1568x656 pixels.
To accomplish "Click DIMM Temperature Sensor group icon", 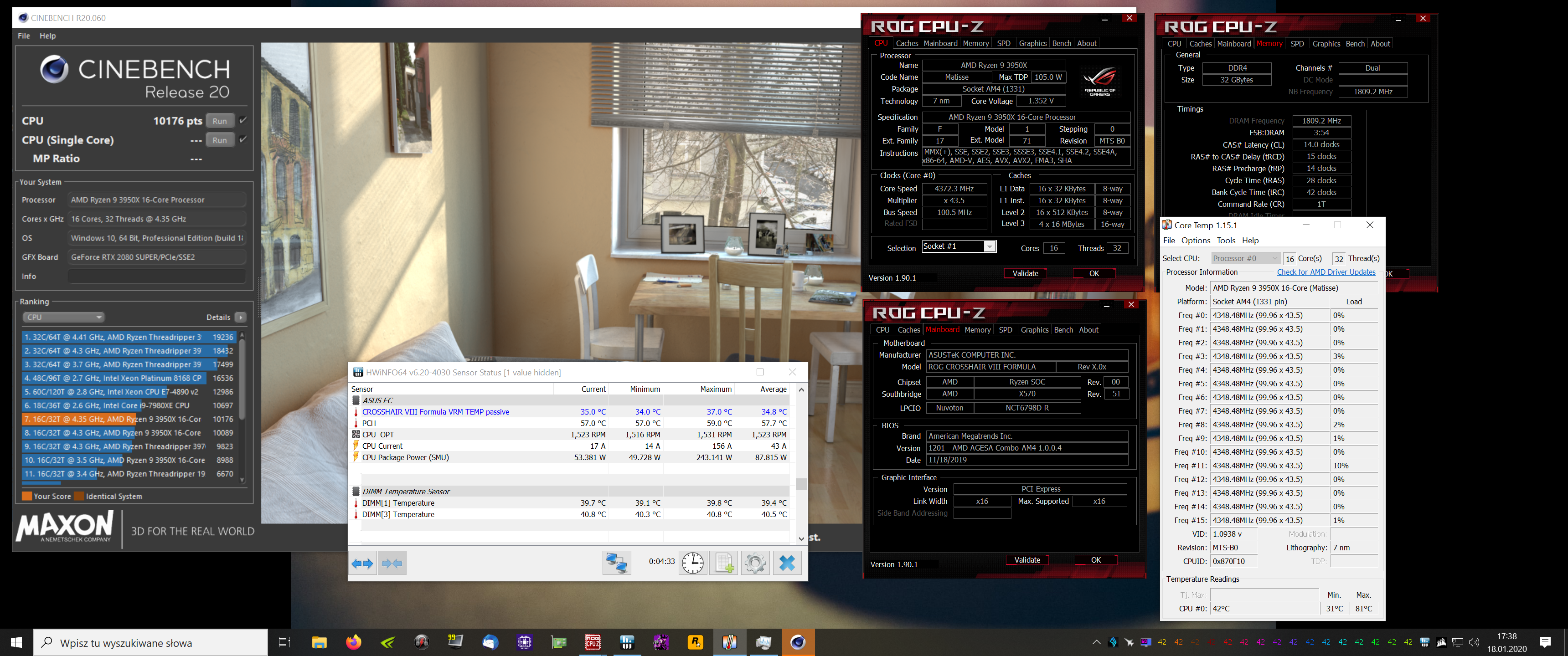I will (356, 491).
